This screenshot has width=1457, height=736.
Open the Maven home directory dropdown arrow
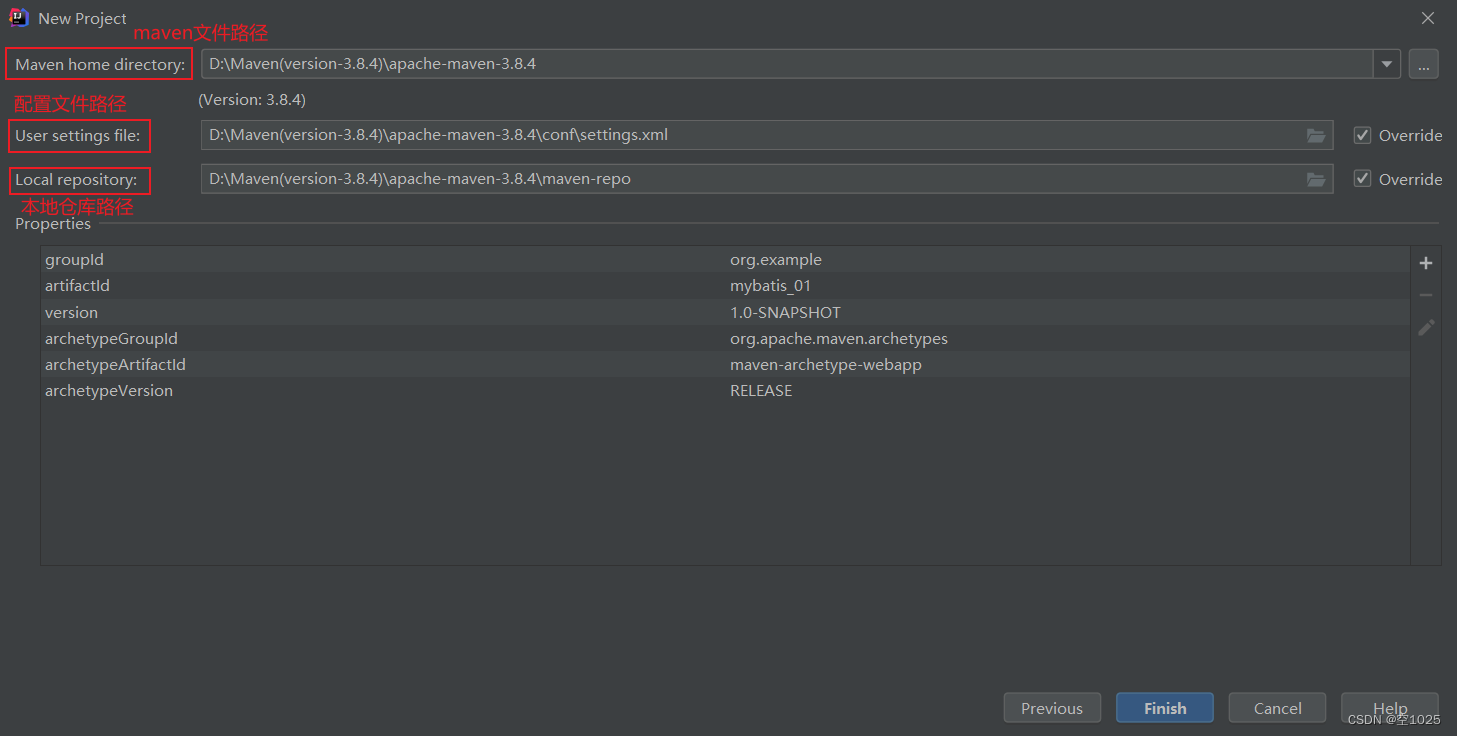click(x=1387, y=63)
